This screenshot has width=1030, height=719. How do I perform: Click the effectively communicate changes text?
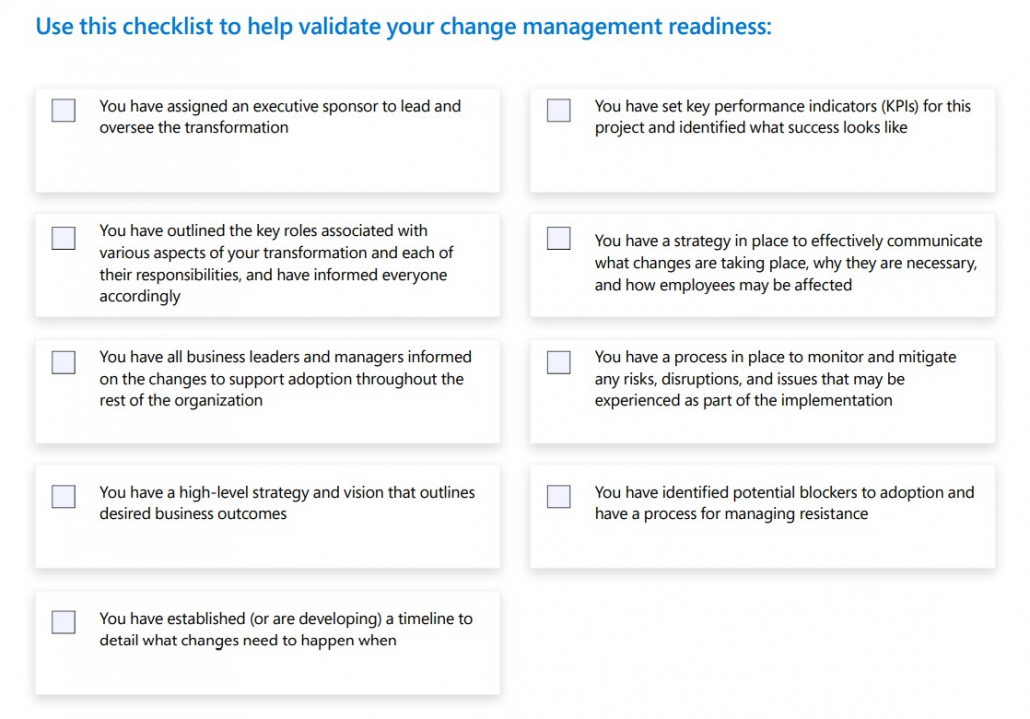[788, 263]
